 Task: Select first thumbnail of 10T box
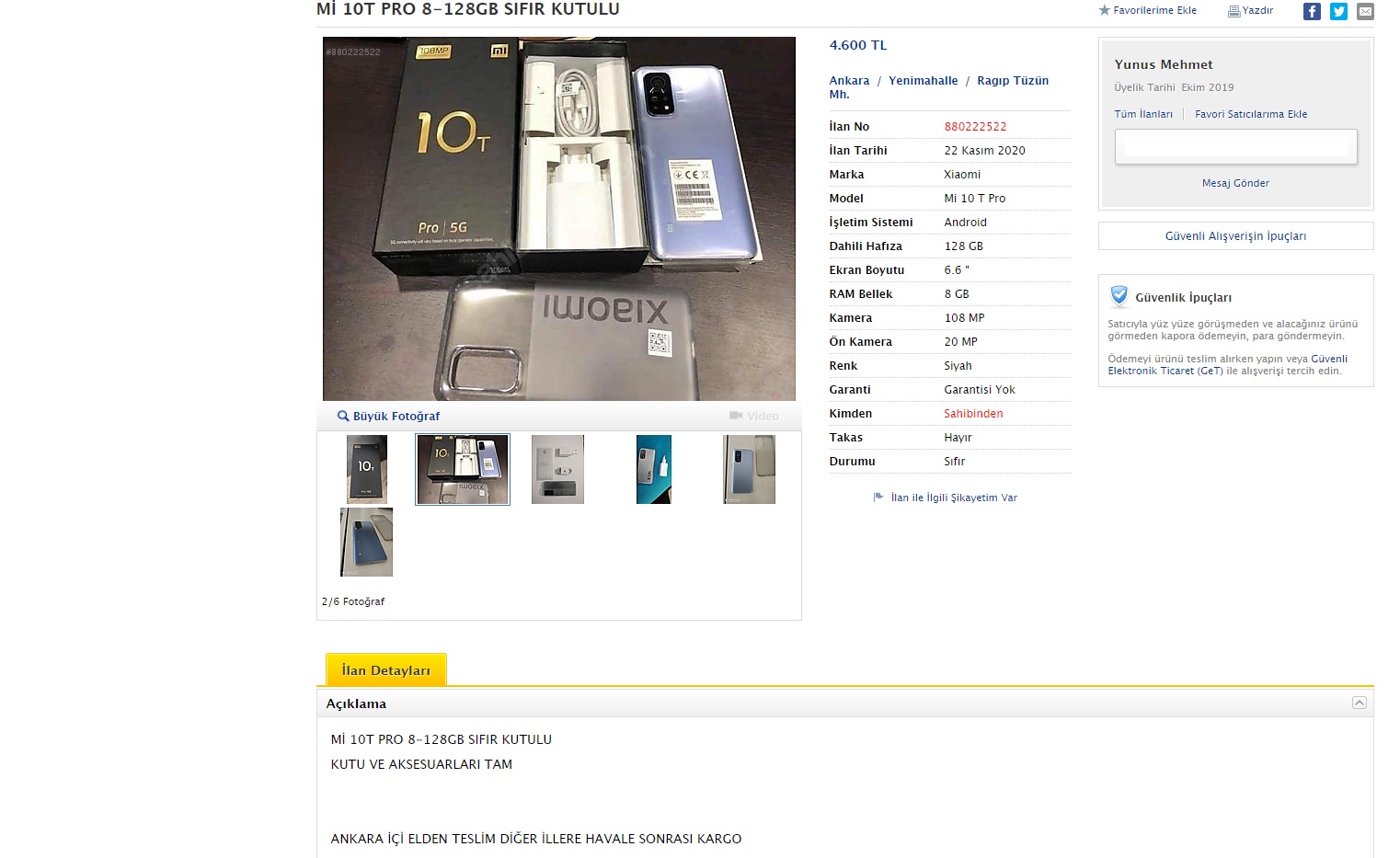pyautogui.click(x=366, y=469)
